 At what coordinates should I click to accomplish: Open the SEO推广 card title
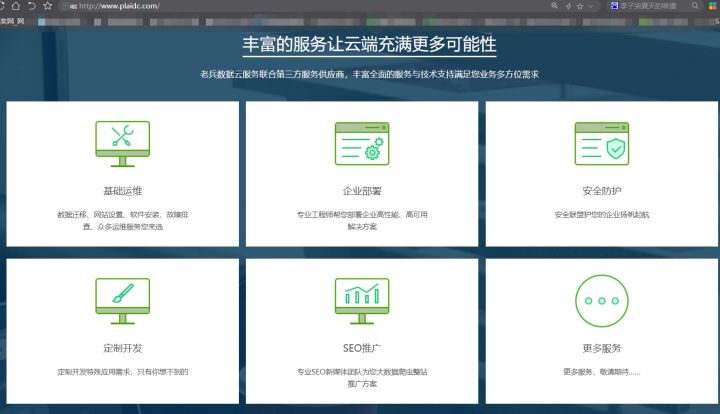pos(362,348)
